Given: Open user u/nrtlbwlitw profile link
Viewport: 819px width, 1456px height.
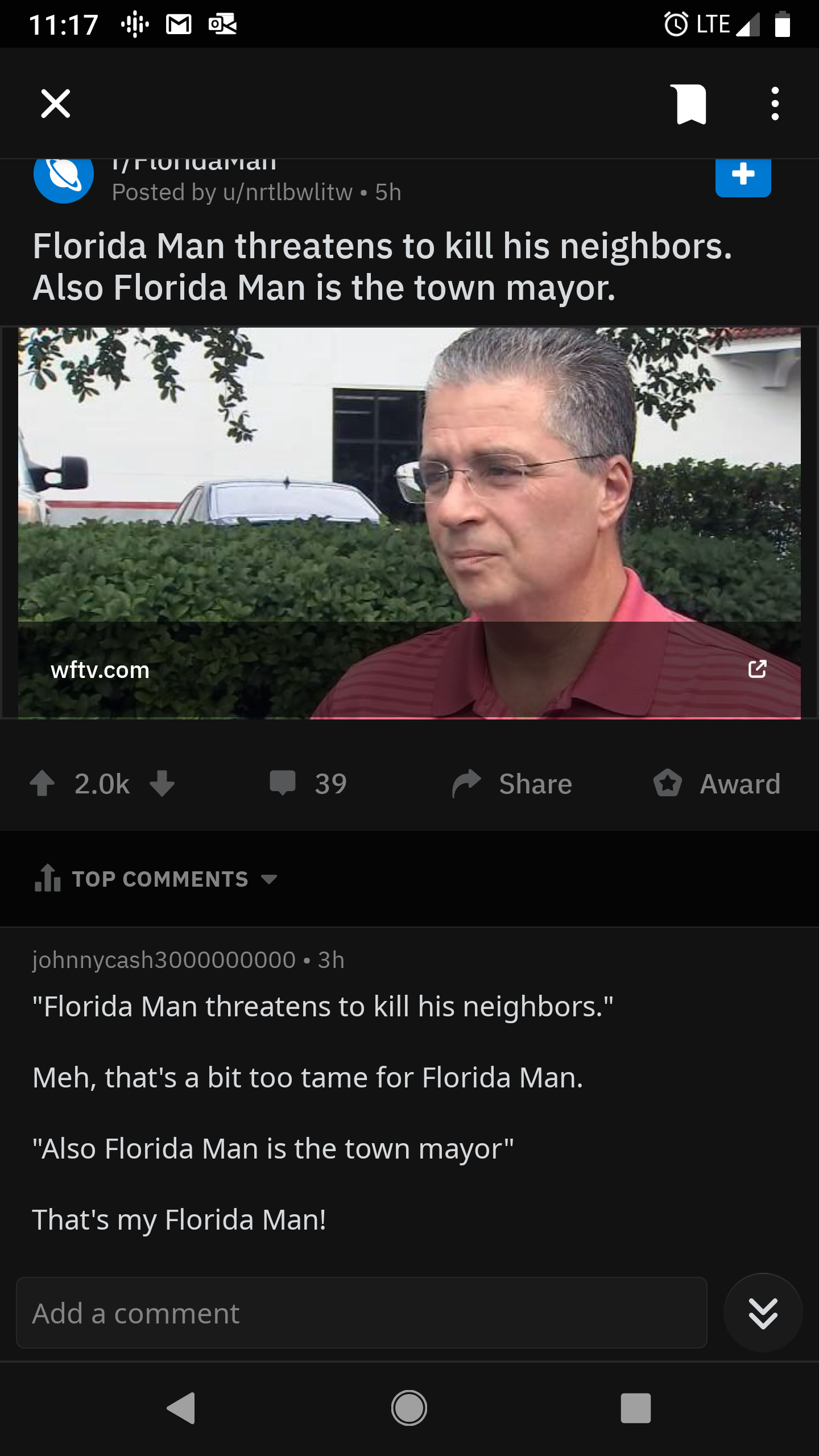Looking at the screenshot, I should [288, 192].
